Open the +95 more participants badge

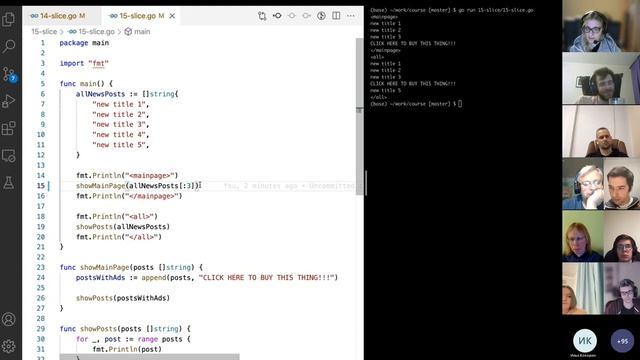[x=622, y=341]
